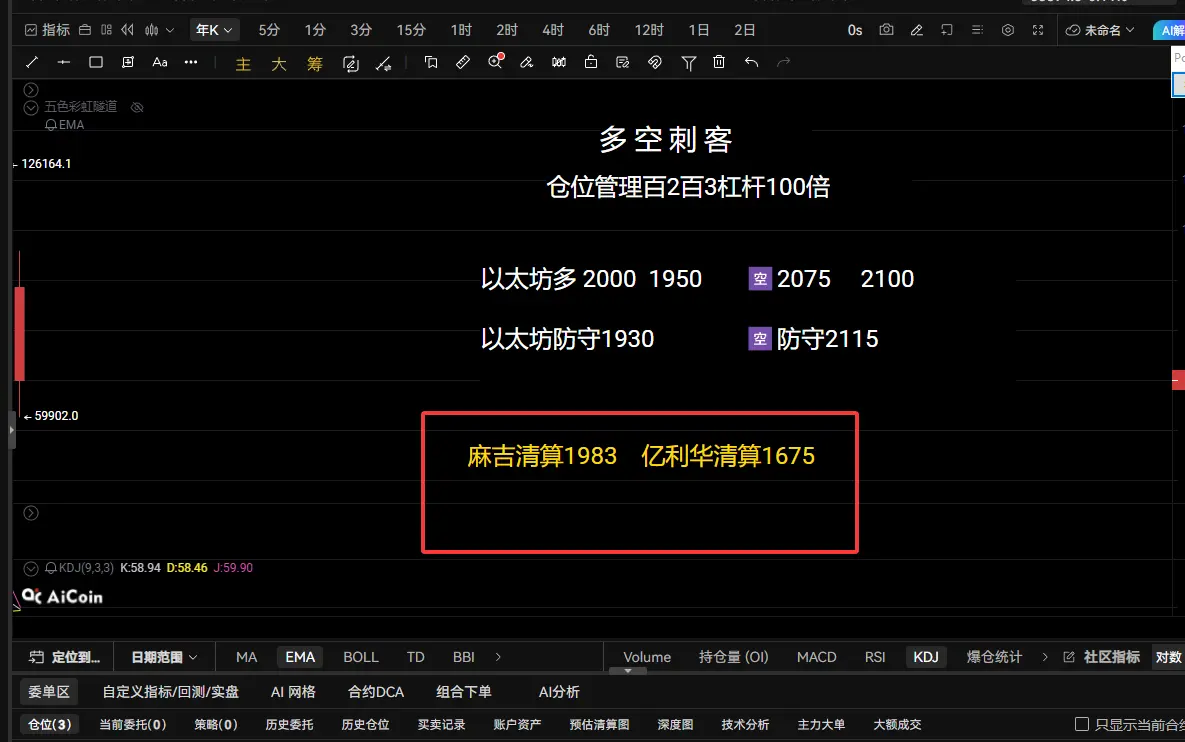Switch to the 1时 timeframe

461,30
